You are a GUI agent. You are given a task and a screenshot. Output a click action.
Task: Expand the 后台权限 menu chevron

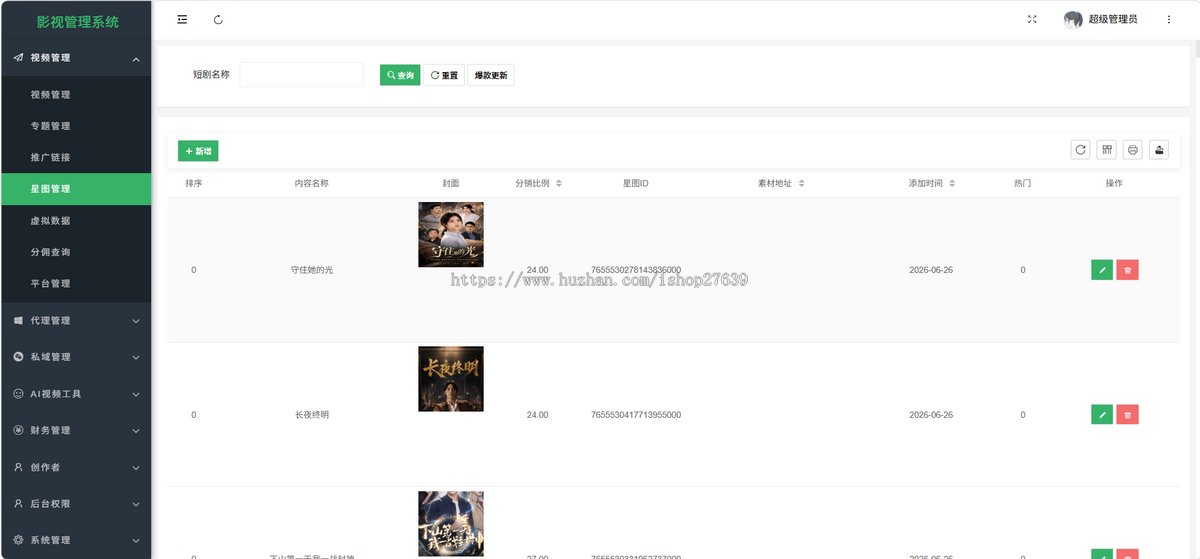point(136,504)
